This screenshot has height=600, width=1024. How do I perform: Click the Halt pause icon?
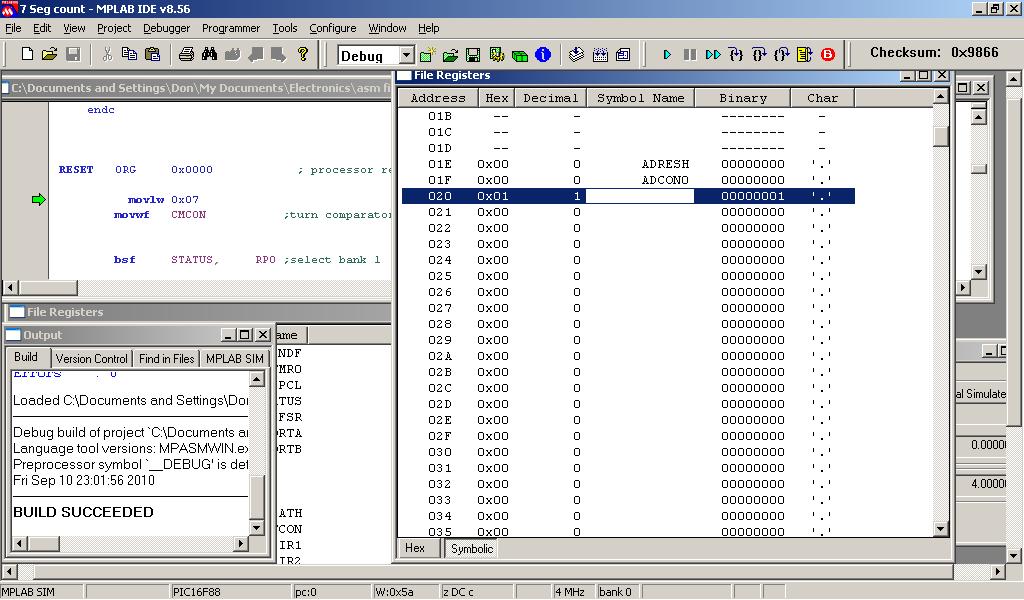coord(690,55)
